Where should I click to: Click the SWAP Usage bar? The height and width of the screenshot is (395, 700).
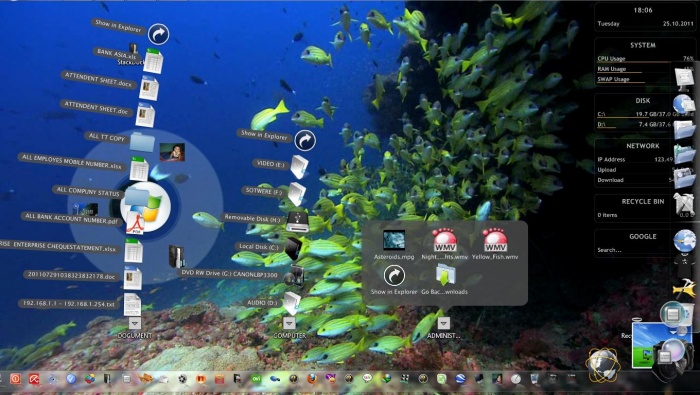click(646, 79)
